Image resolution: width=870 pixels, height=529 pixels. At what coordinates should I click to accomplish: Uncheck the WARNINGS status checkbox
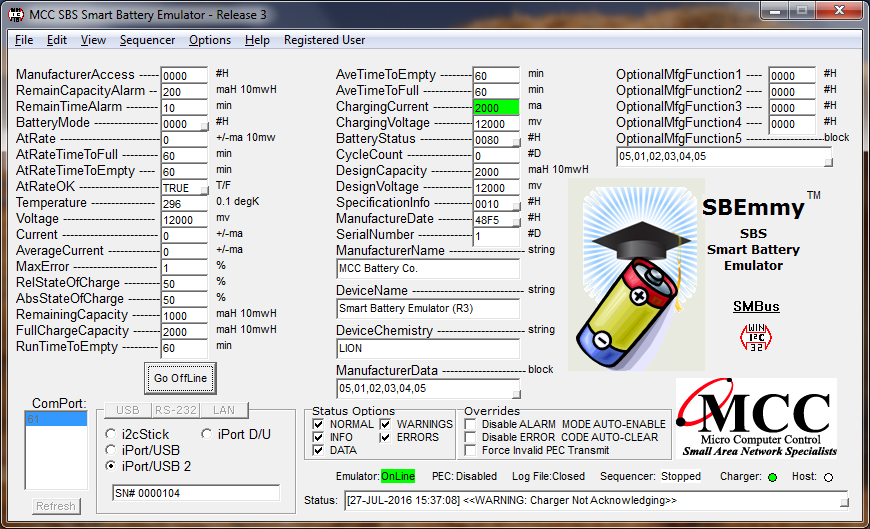[385, 424]
